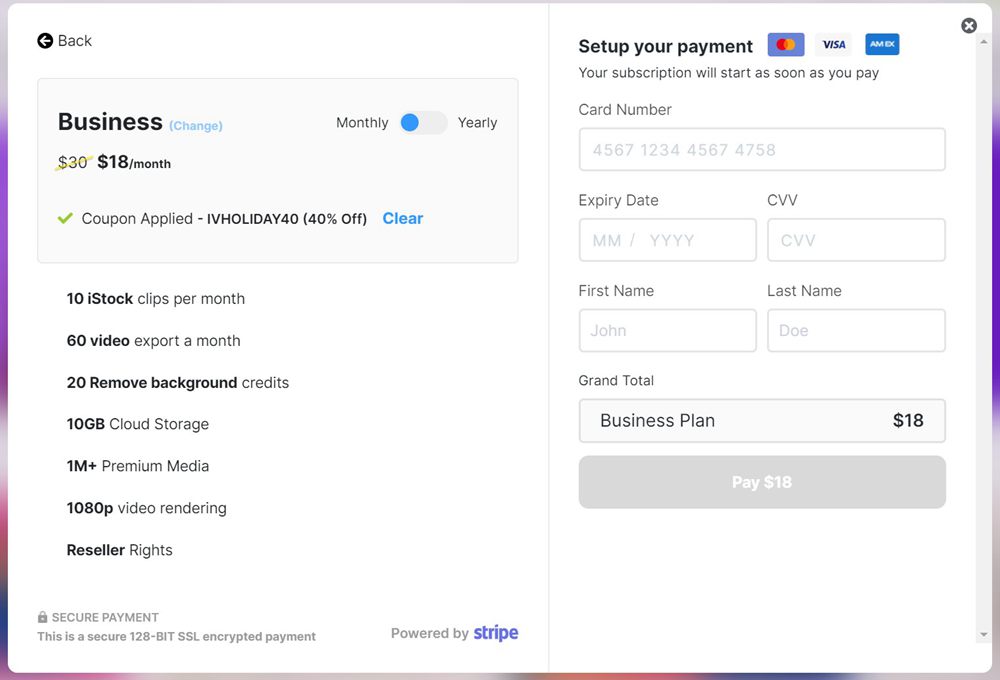Screen dimensions: 1000x680
Task: Select the Yearly billing label
Action: tap(477, 123)
